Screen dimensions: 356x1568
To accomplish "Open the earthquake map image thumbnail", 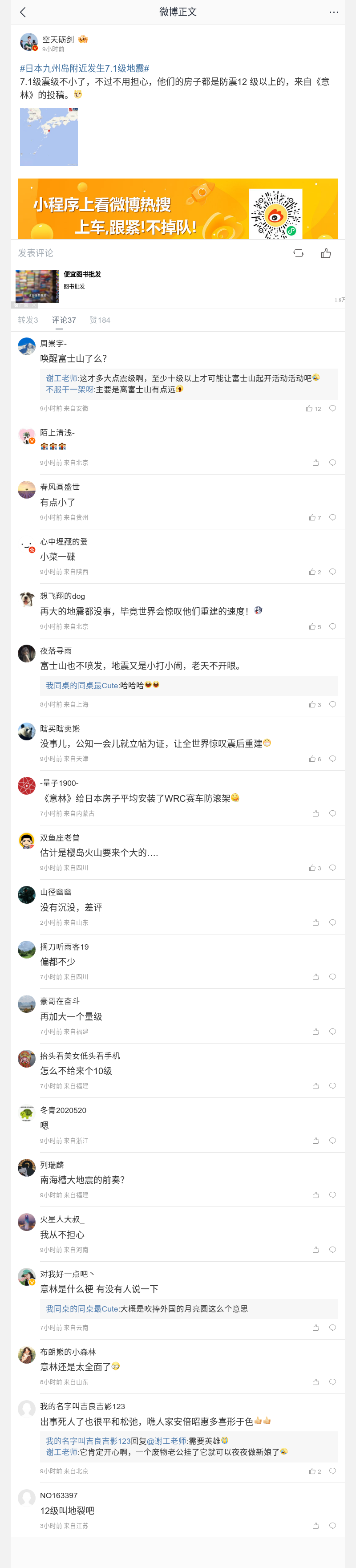I will point(49,137).
